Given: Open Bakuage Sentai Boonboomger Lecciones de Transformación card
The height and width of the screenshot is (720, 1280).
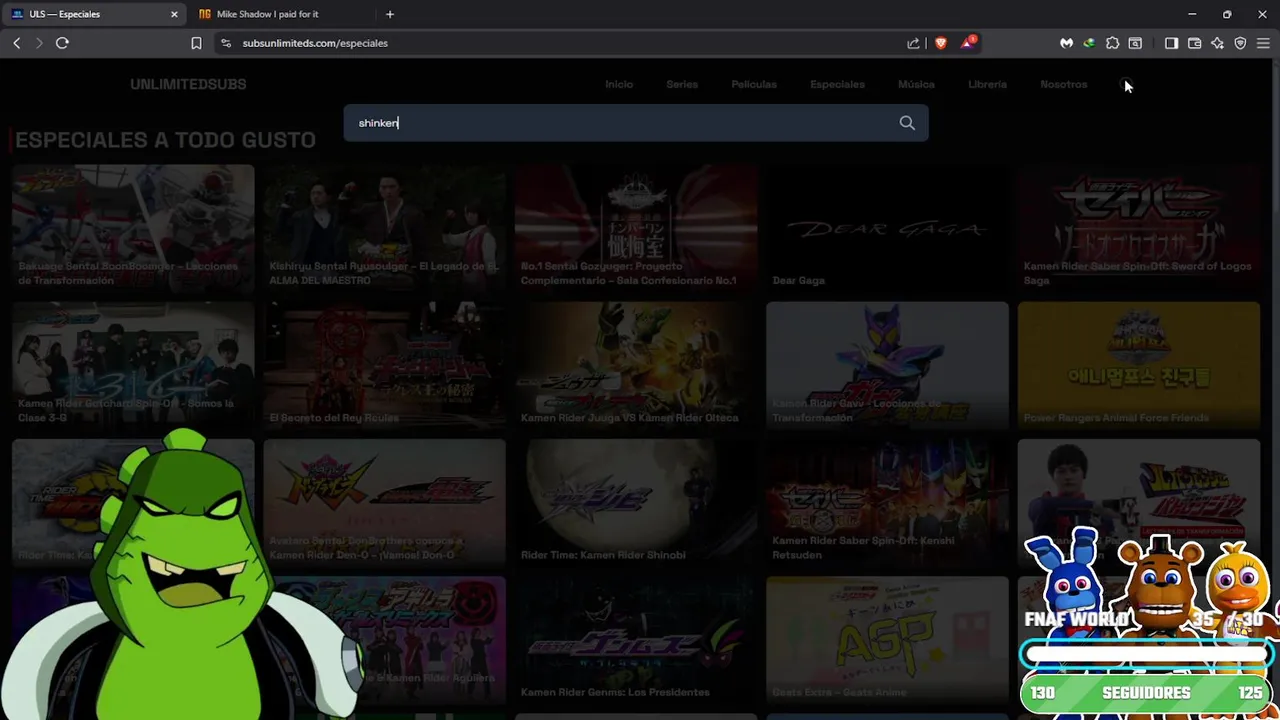Looking at the screenshot, I should pos(133,229).
